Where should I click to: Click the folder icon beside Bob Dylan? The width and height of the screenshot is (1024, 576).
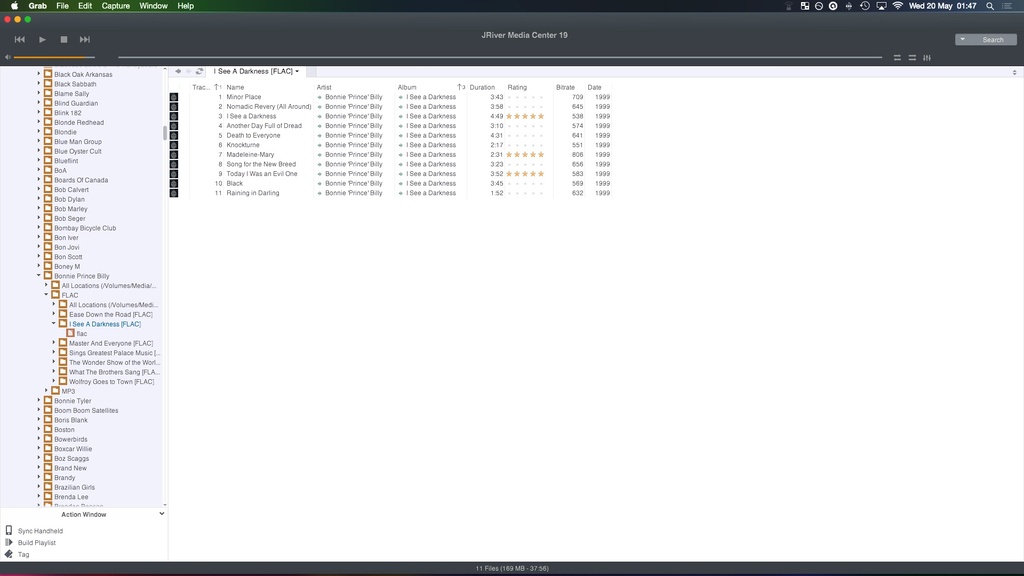tap(48, 199)
